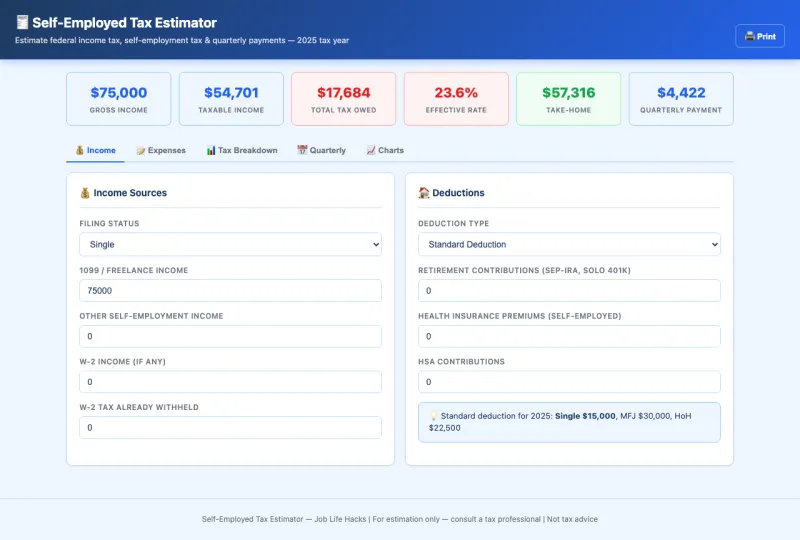This screenshot has width=800, height=540.
Task: Click the money bag icon beside Income Sources
Action: coord(85,193)
